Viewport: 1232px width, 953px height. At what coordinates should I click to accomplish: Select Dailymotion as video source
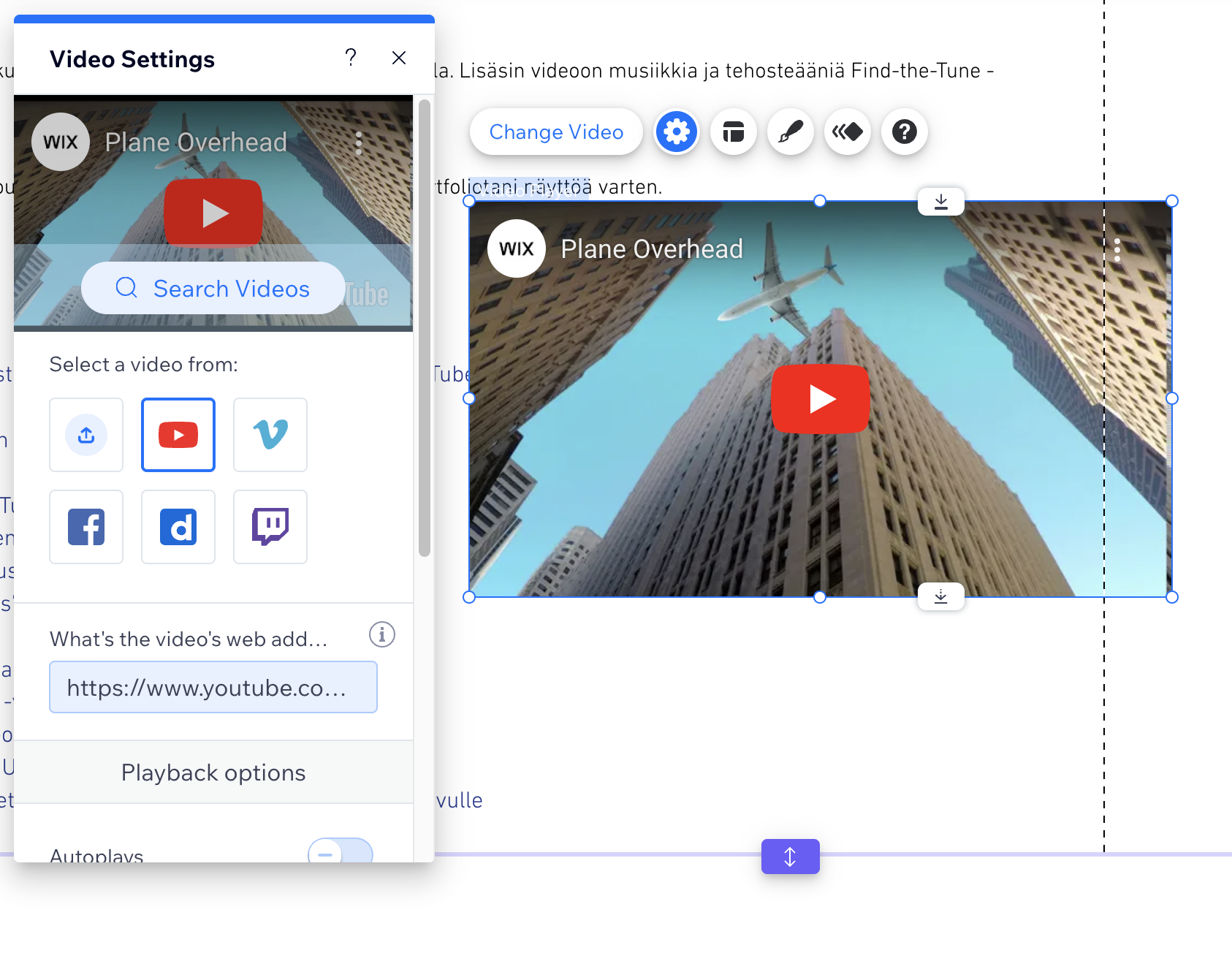click(178, 527)
